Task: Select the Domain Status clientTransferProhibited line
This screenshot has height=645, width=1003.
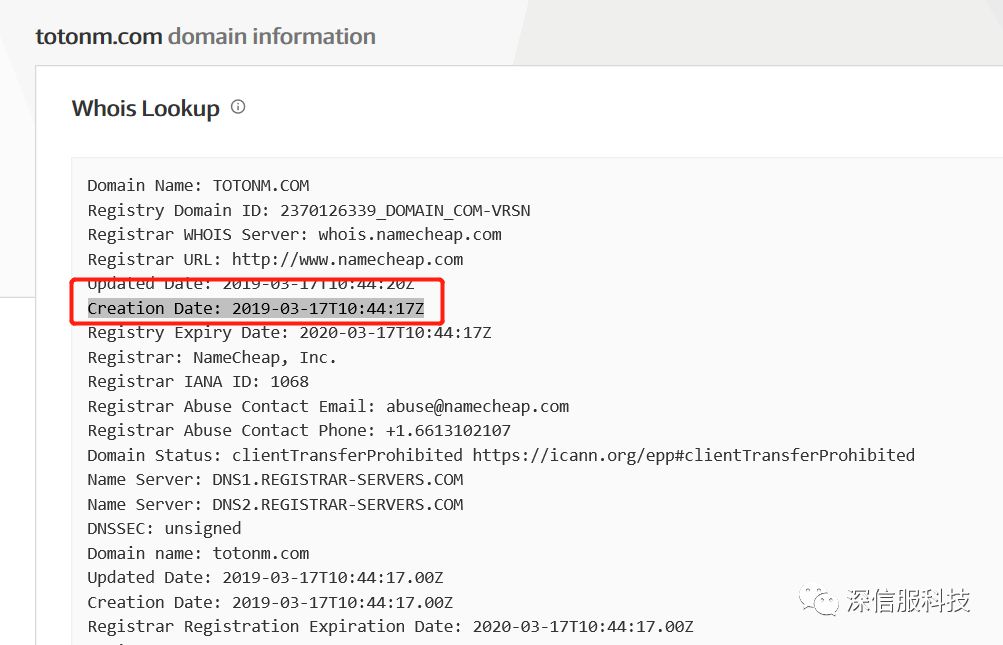Action: (x=501, y=456)
